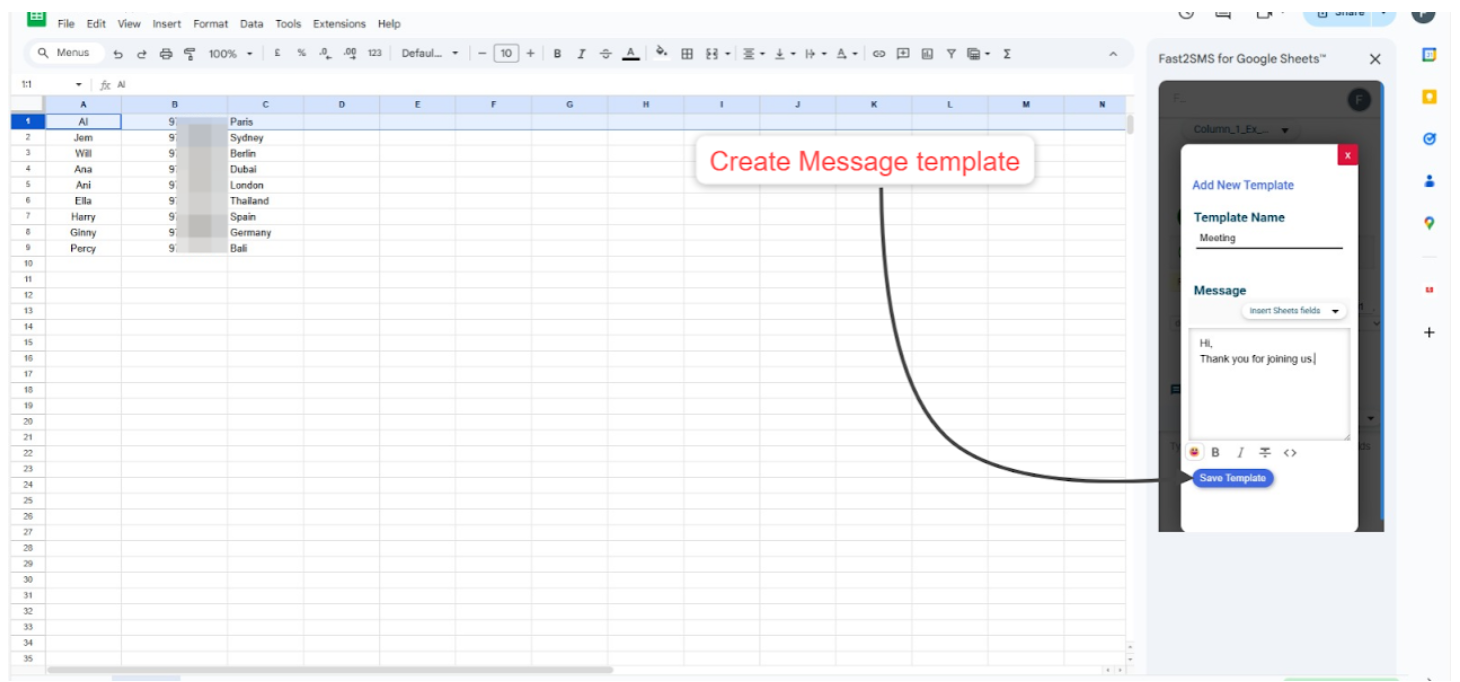Click the Functions sigma icon
The height and width of the screenshot is (682, 1460).
1006,54
